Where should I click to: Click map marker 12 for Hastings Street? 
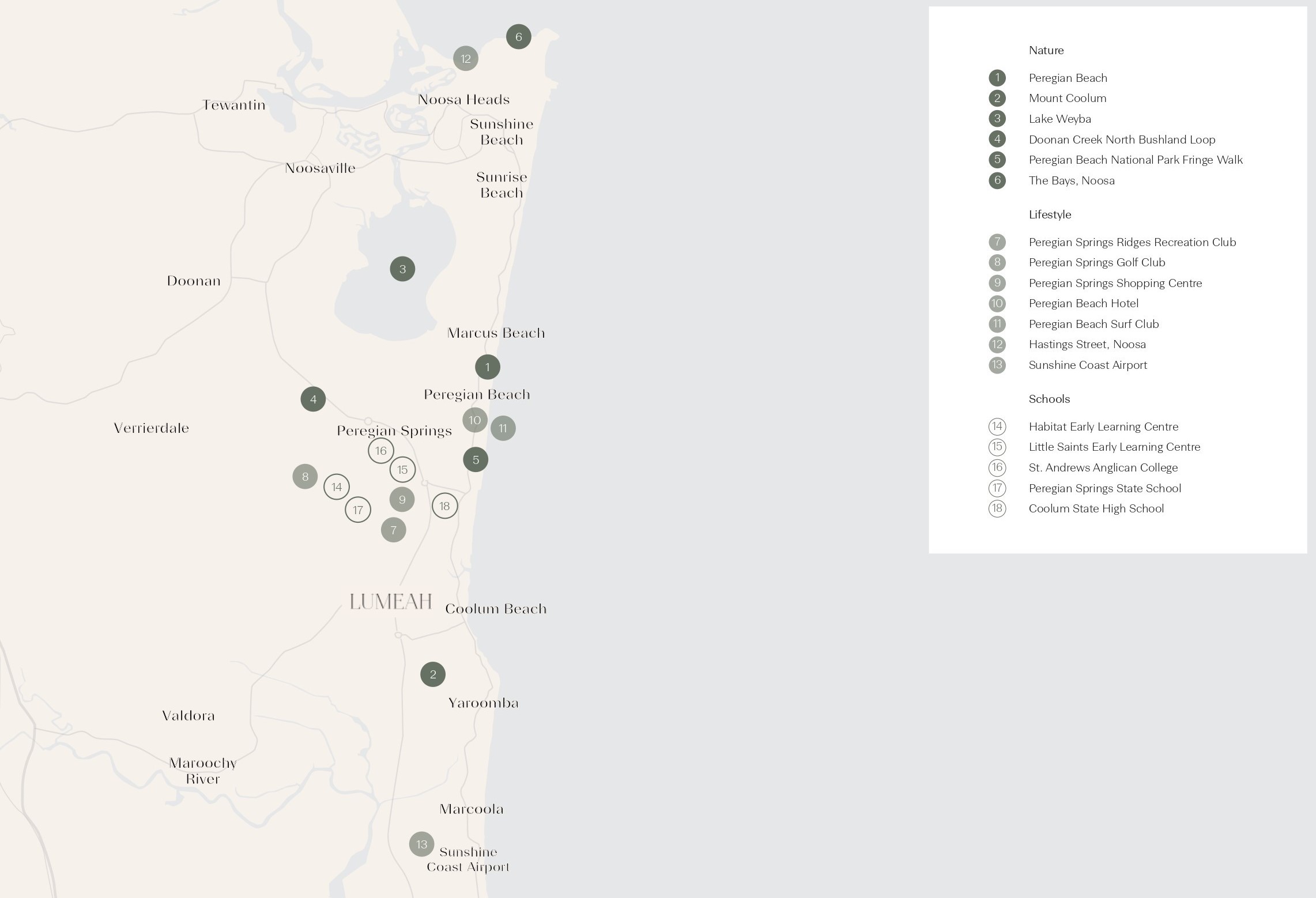tap(466, 58)
